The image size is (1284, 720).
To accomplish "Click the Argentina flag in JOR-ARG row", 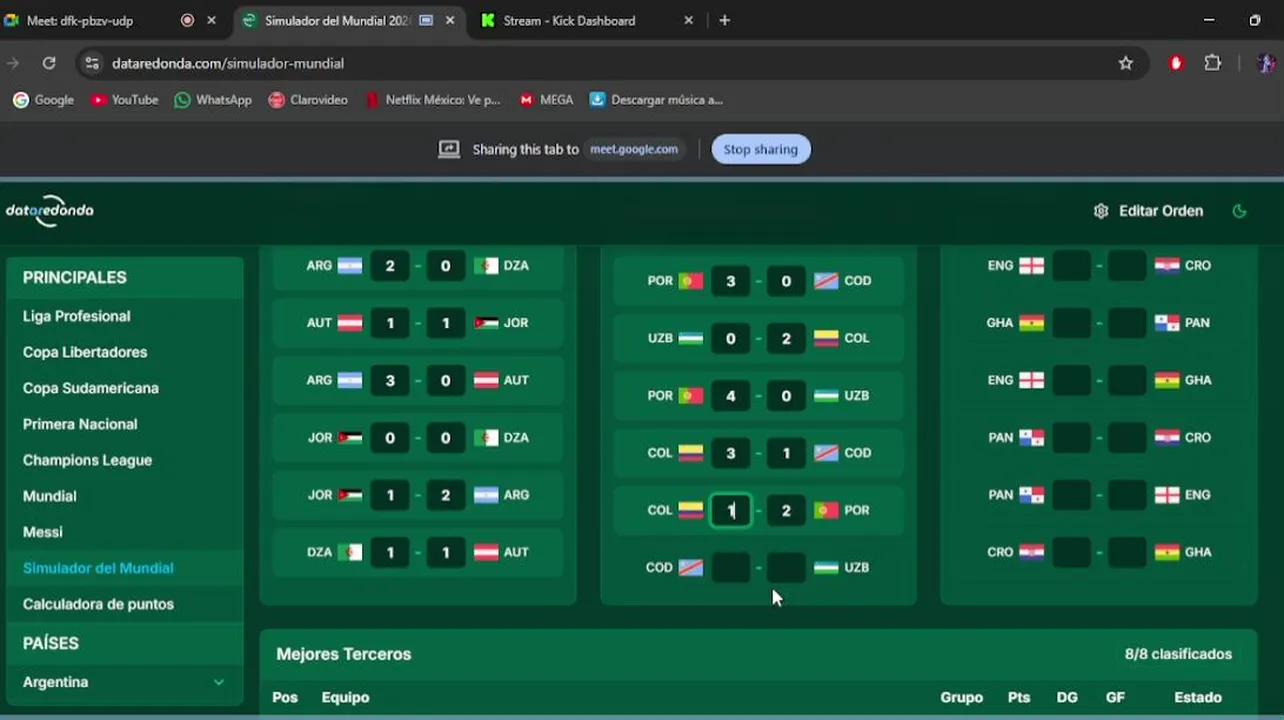I will tap(486, 494).
